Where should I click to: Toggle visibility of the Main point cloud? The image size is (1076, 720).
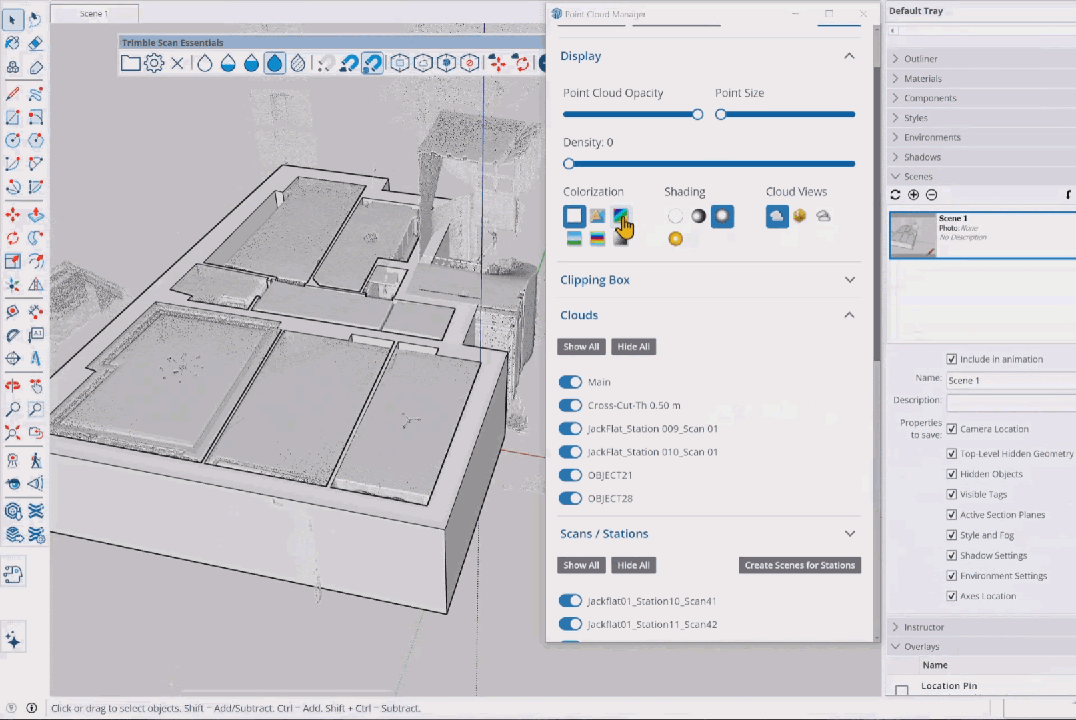[570, 382]
